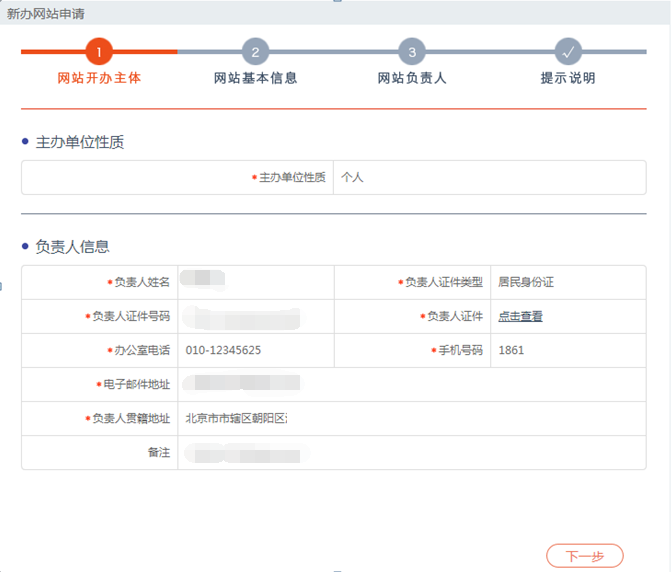Click step 2 circle icon
Screen dimensions: 672x572
click(x=256, y=52)
